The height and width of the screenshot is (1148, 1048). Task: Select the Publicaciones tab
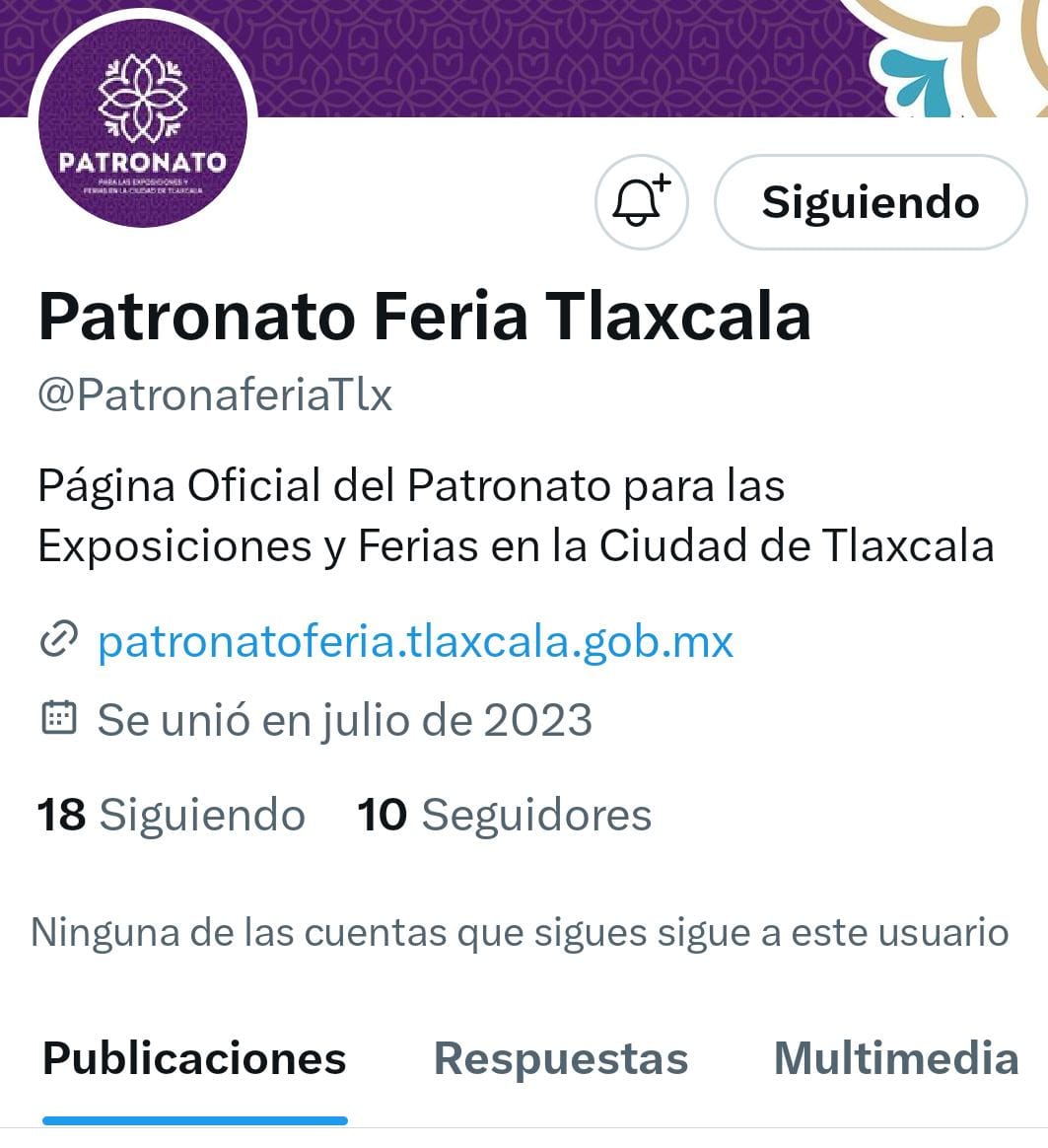click(x=194, y=1058)
